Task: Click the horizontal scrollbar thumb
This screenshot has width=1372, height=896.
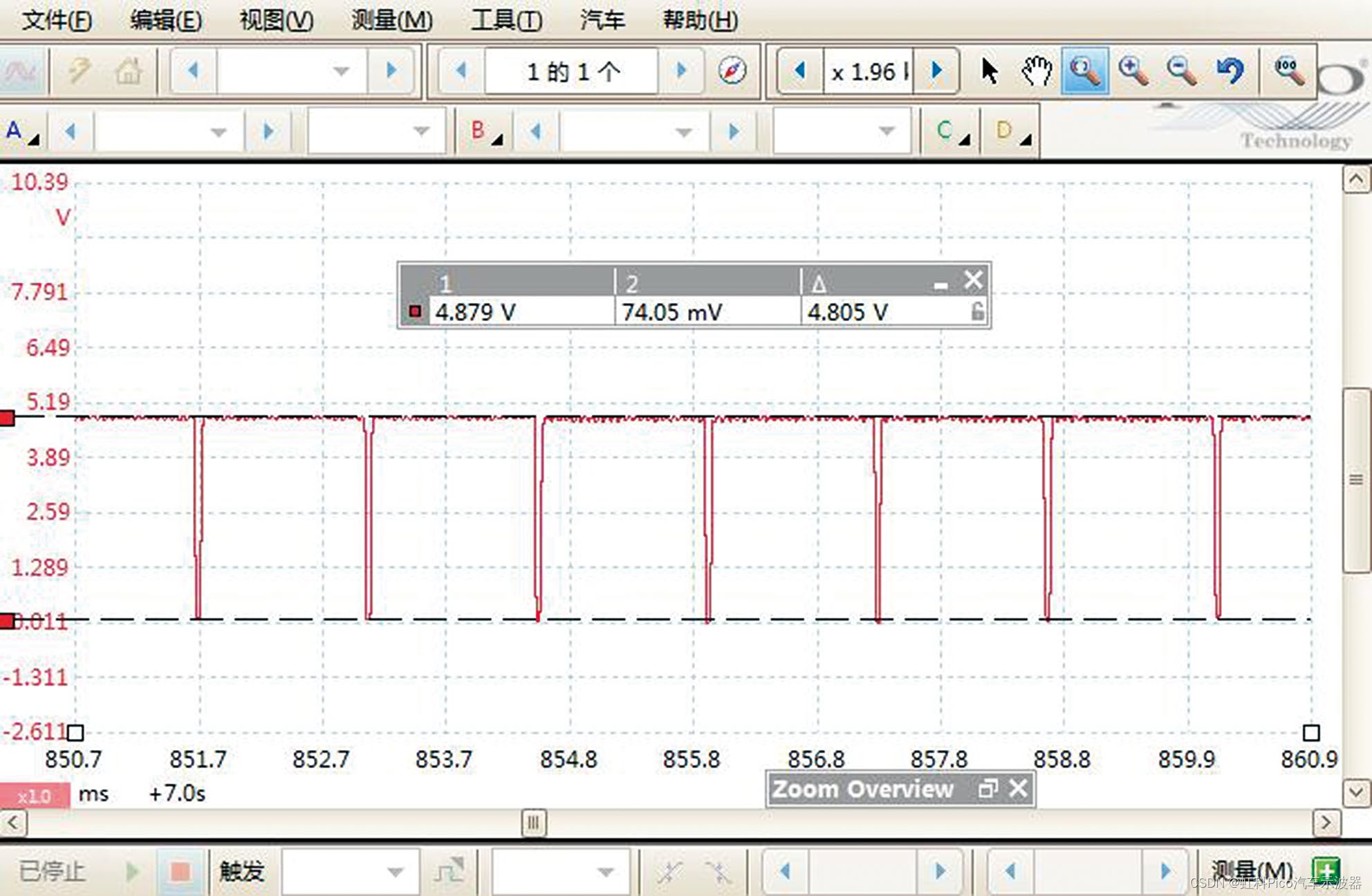Action: click(x=533, y=823)
